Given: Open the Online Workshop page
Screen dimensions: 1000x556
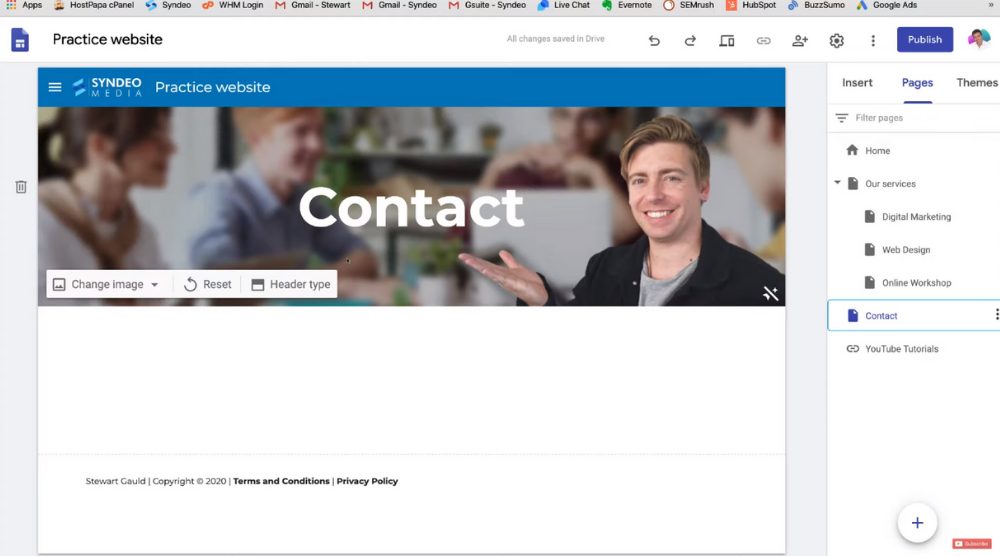Looking at the screenshot, I should (x=916, y=283).
